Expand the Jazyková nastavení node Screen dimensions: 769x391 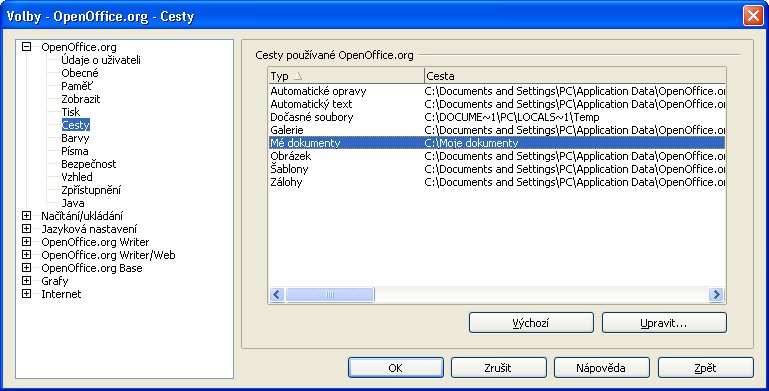click(26, 229)
